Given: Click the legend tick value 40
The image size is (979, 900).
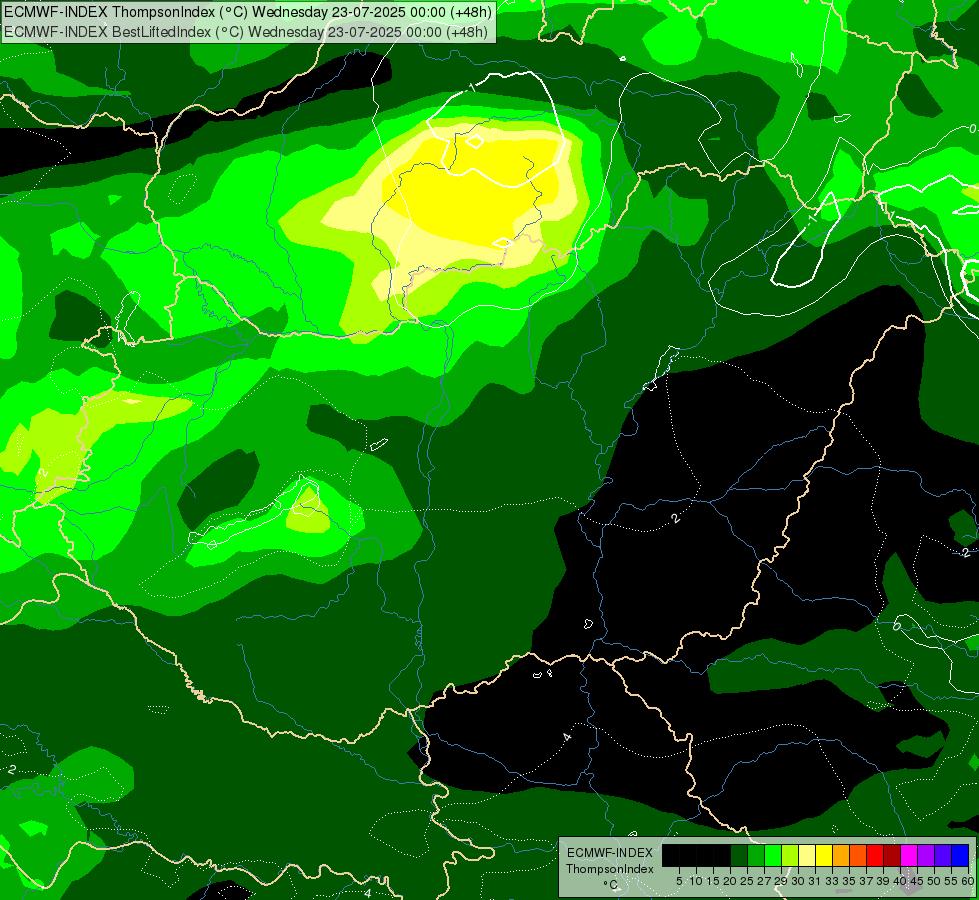Looking at the screenshot, I should [900, 881].
